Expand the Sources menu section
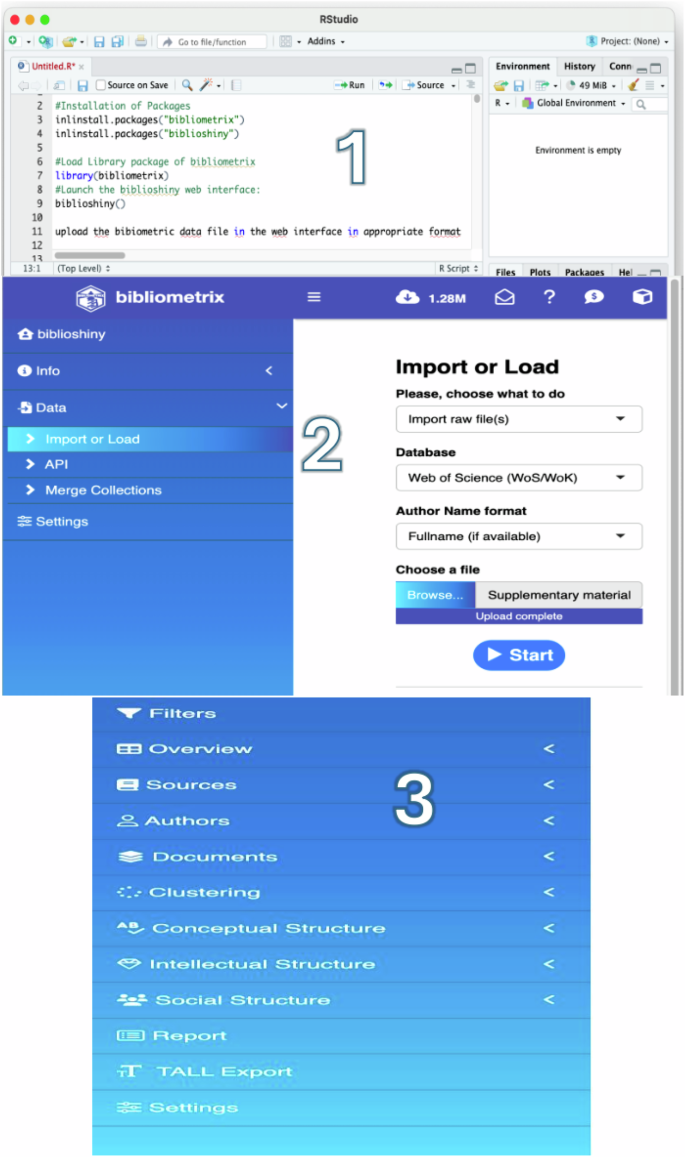 (341, 785)
